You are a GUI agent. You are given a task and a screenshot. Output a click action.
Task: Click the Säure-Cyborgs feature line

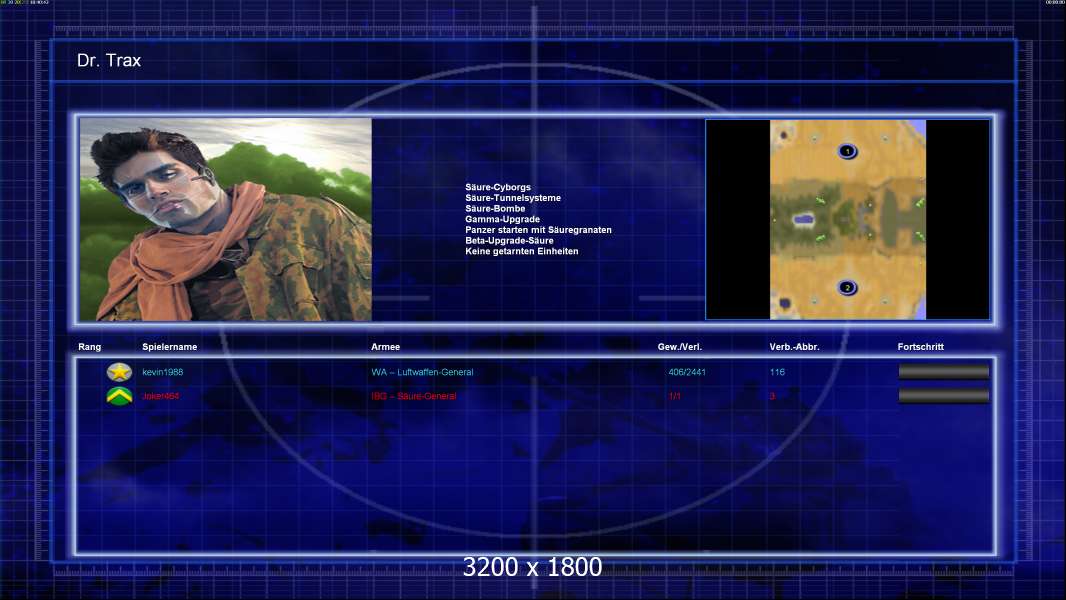coord(498,187)
